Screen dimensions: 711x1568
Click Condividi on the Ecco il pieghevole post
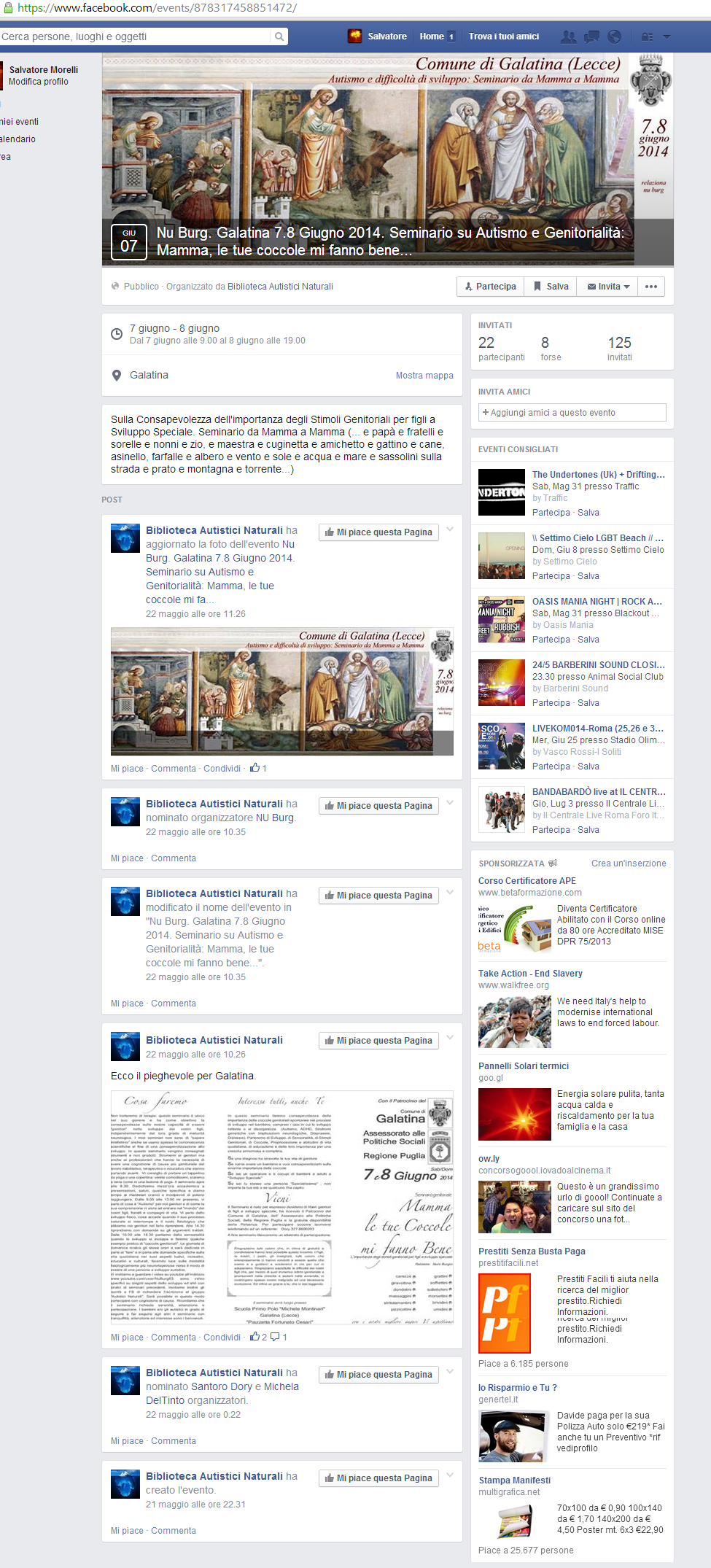(222, 1338)
